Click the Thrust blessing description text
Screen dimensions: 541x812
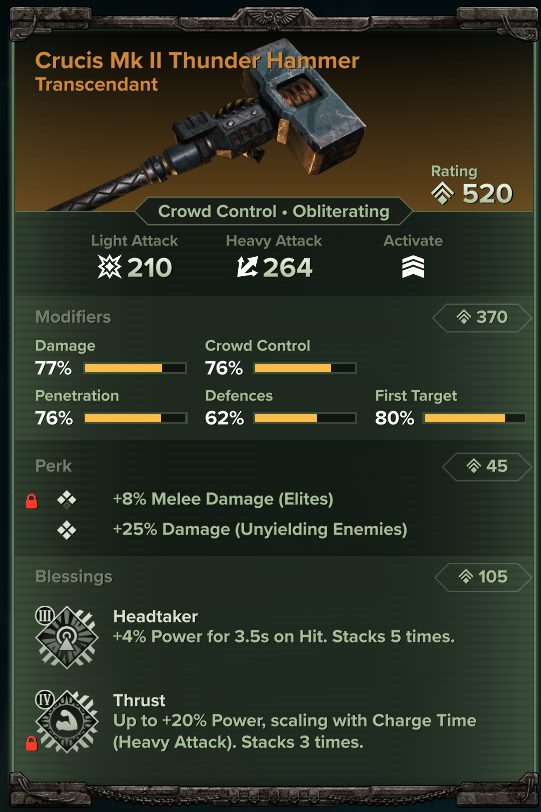pyautogui.click(x=294, y=731)
